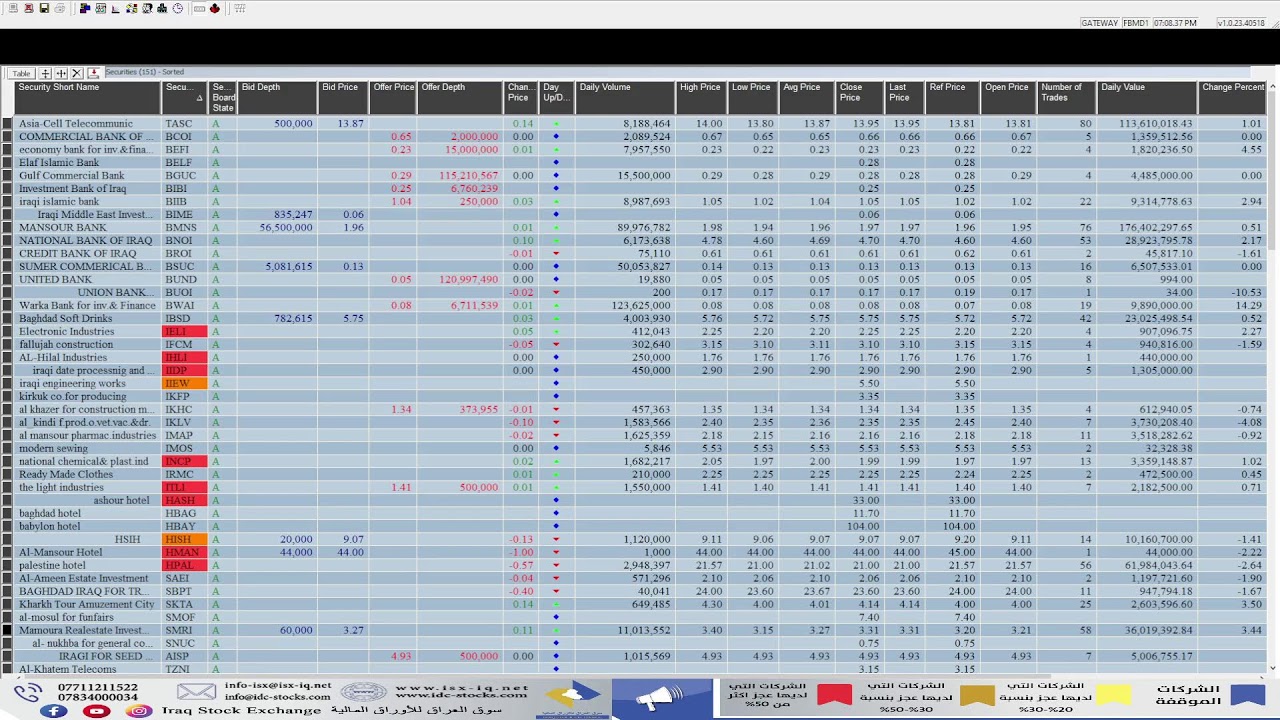The image size is (1280, 720).
Task: Click the X icon in the table bar
Action: pyautogui.click(x=77, y=73)
